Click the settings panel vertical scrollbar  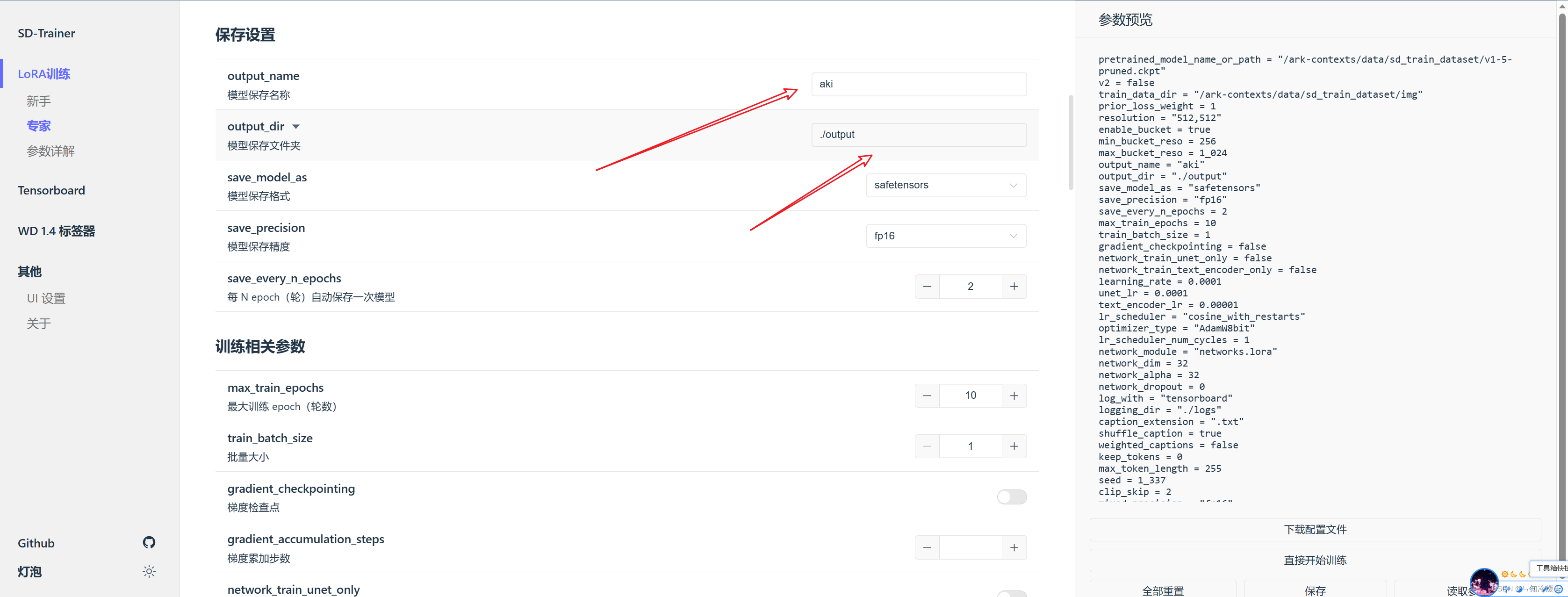[1071, 143]
